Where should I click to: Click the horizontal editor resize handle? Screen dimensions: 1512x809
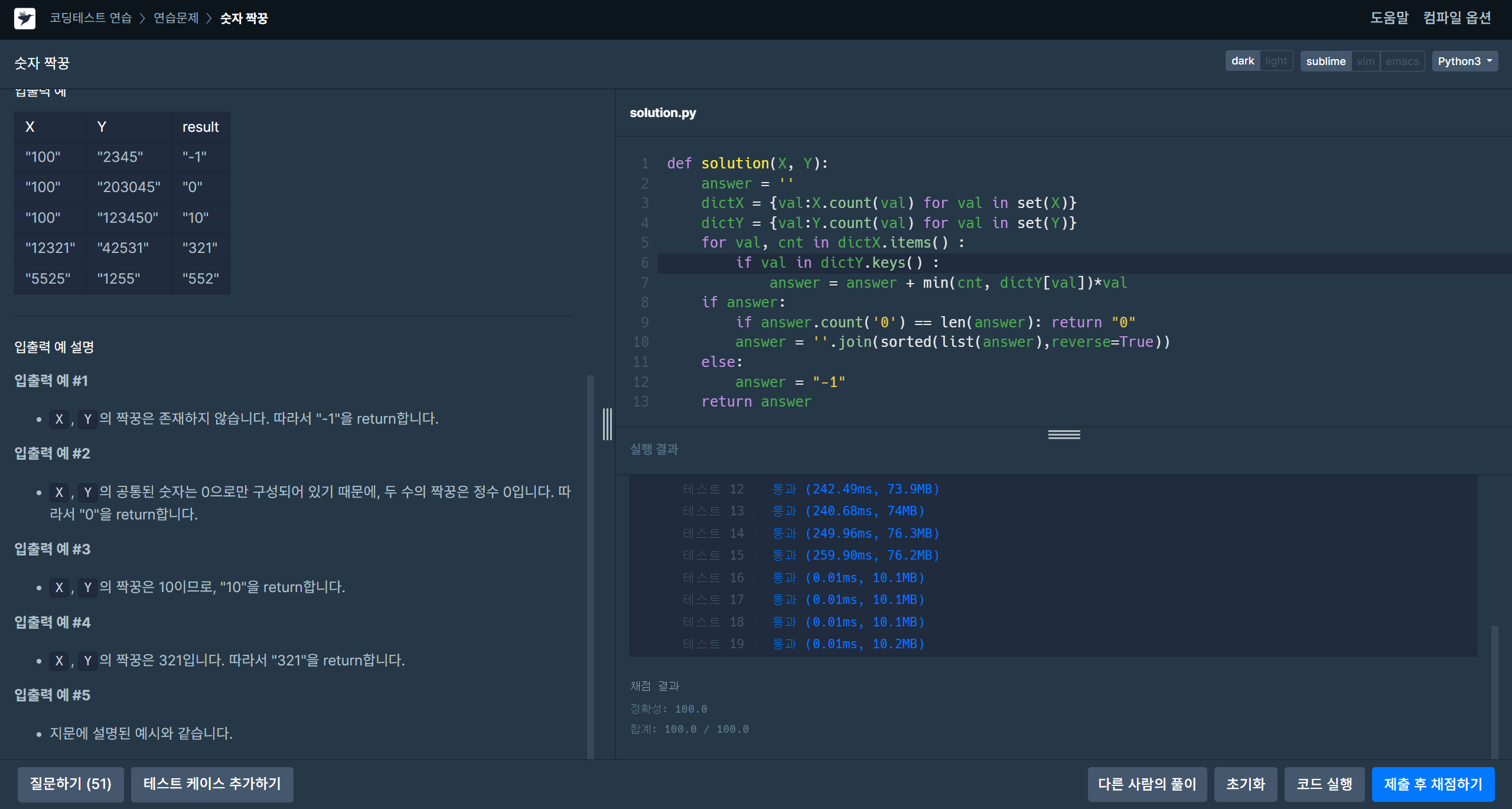pos(1064,434)
